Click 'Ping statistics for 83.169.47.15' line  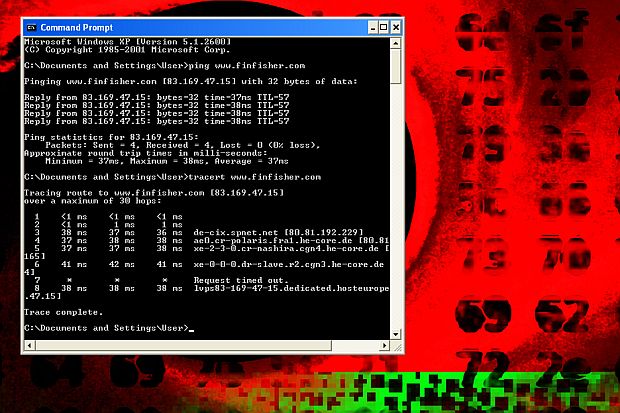point(111,137)
